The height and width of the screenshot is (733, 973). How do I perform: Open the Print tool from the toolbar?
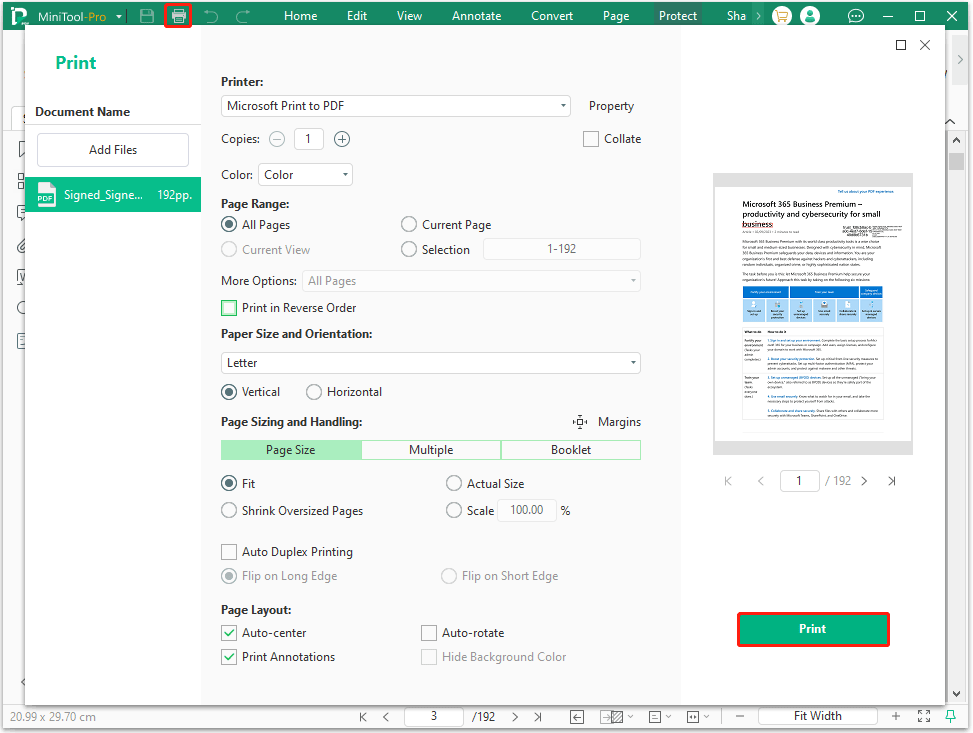(x=177, y=15)
